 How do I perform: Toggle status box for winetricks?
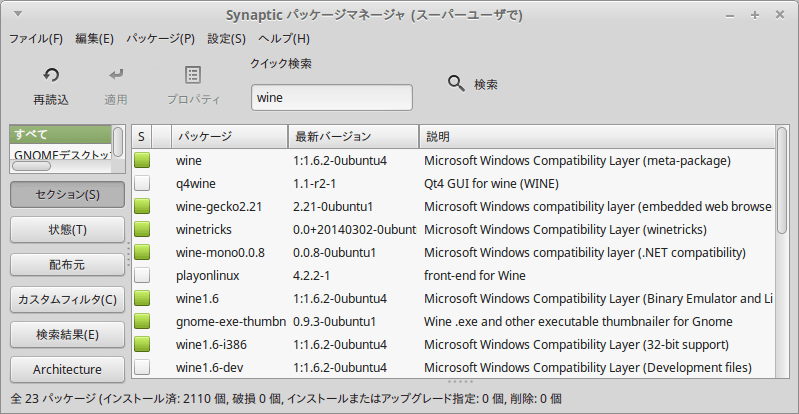pos(142,229)
